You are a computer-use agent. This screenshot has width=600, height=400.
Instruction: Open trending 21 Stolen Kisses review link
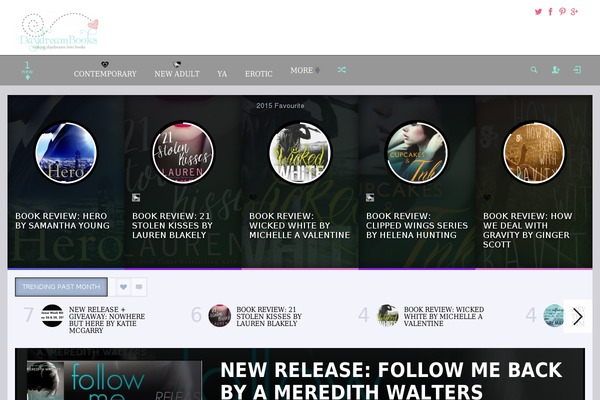point(269,316)
